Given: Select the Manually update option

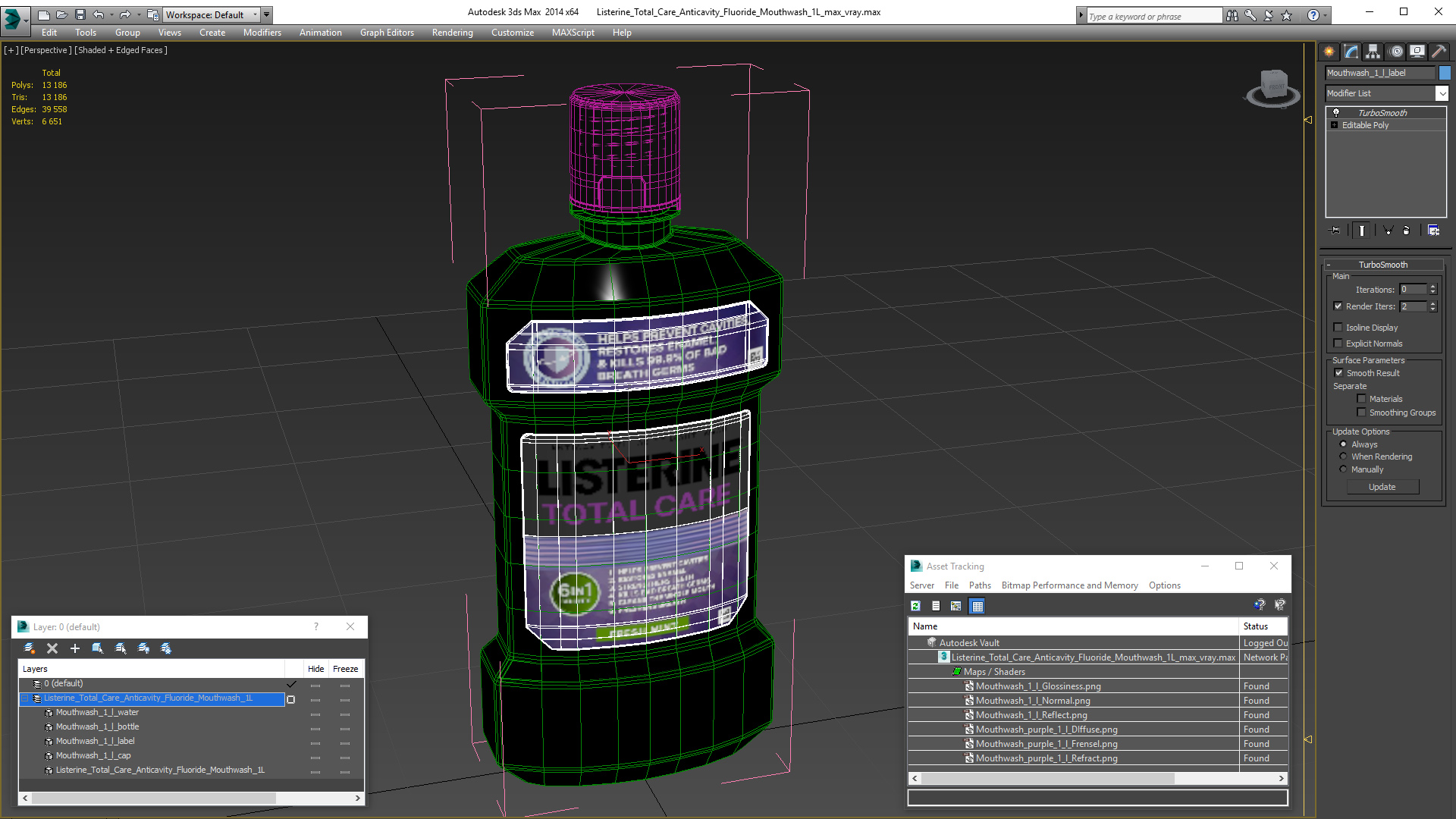Looking at the screenshot, I should [1343, 469].
